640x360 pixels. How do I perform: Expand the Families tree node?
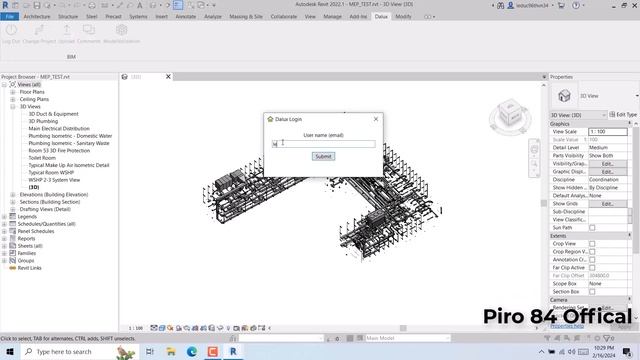point(4,253)
